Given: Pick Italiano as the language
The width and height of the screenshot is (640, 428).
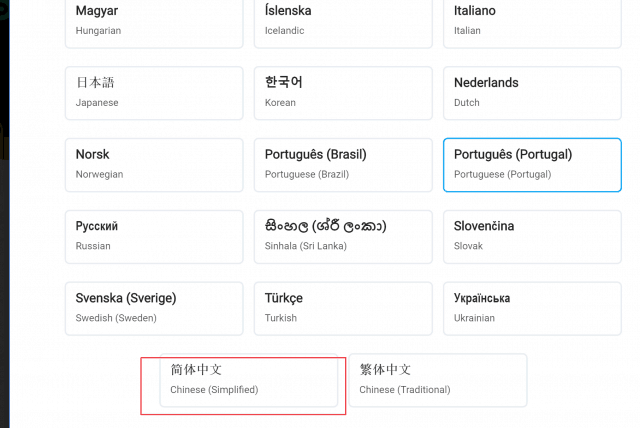Looking at the screenshot, I should point(532,21).
